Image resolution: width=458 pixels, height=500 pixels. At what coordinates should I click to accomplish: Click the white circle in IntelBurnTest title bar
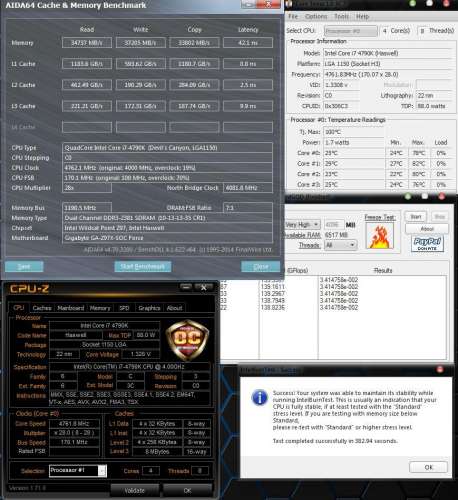coord(425,197)
